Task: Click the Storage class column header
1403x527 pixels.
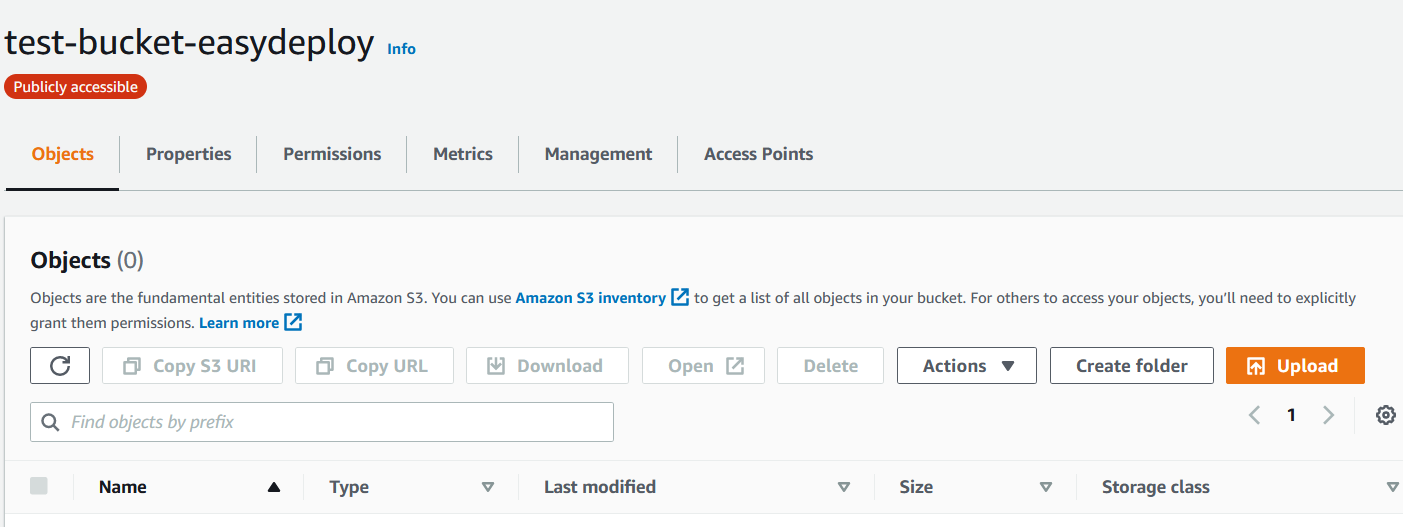Action: [x=1156, y=487]
